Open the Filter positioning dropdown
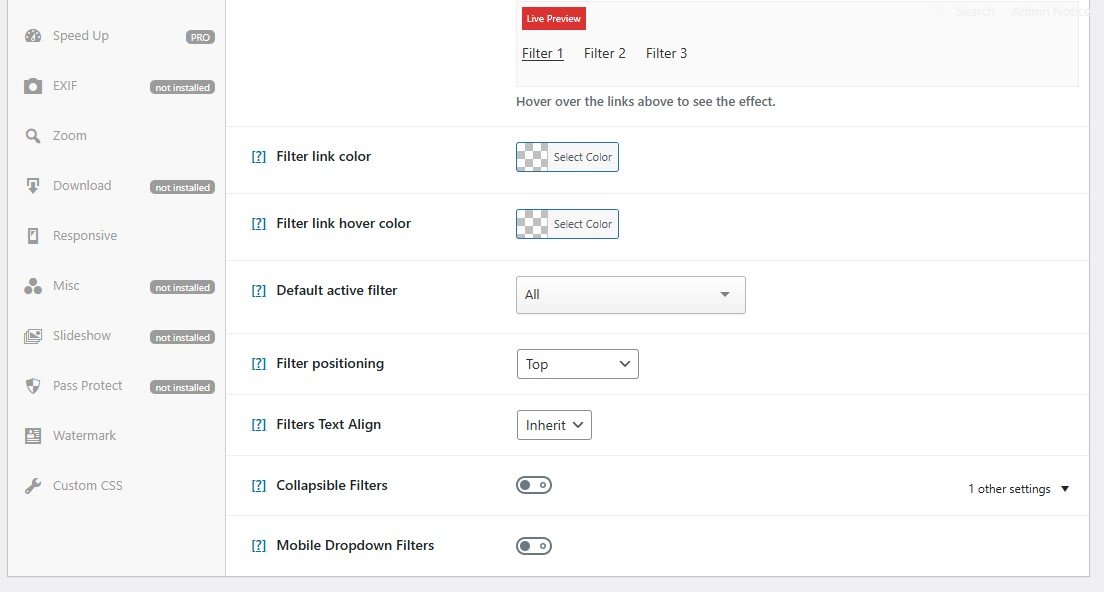 coord(577,364)
